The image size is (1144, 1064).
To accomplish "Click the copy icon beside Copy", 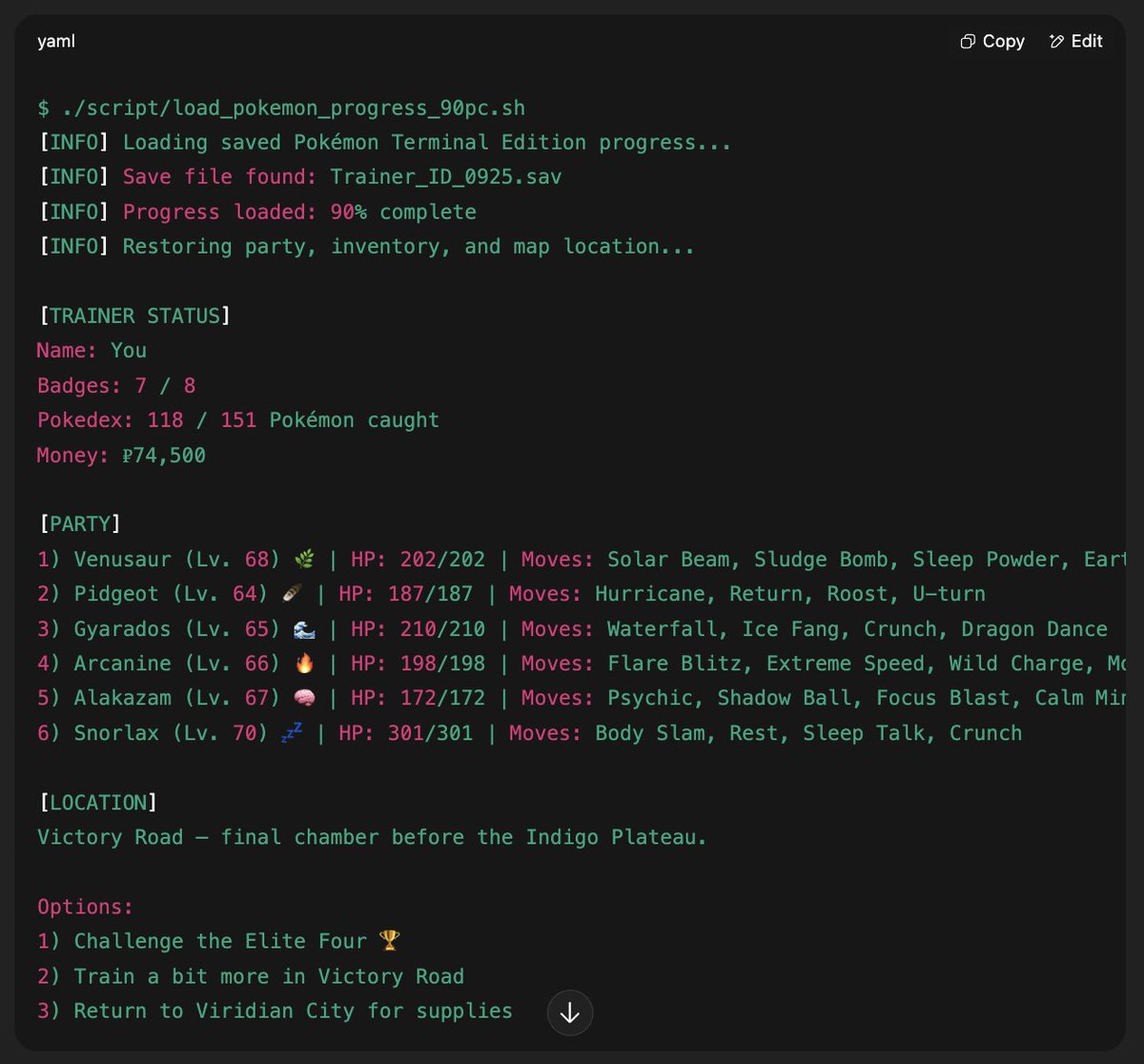I will click(x=968, y=41).
